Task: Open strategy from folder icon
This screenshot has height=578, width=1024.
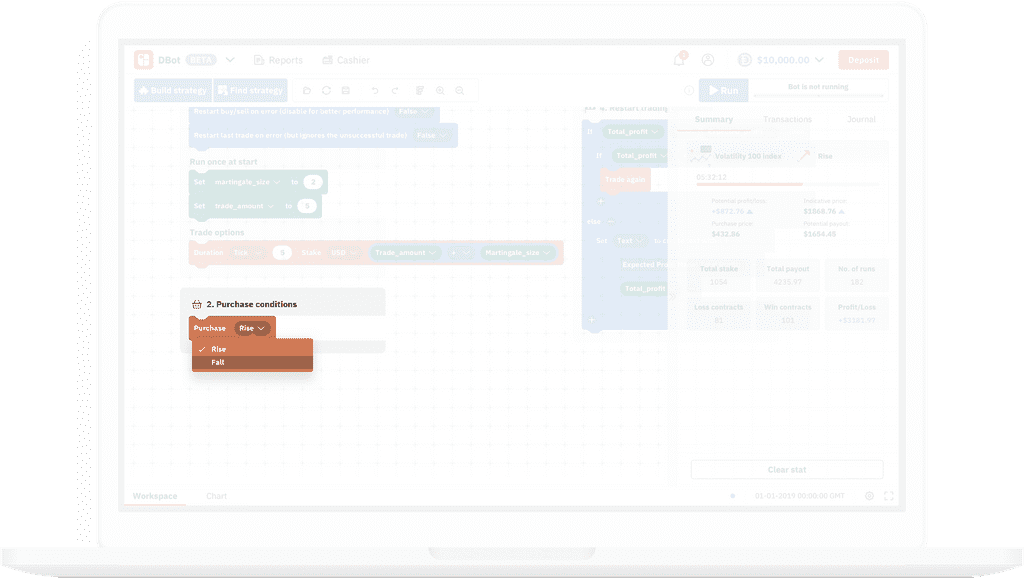Action: click(307, 91)
